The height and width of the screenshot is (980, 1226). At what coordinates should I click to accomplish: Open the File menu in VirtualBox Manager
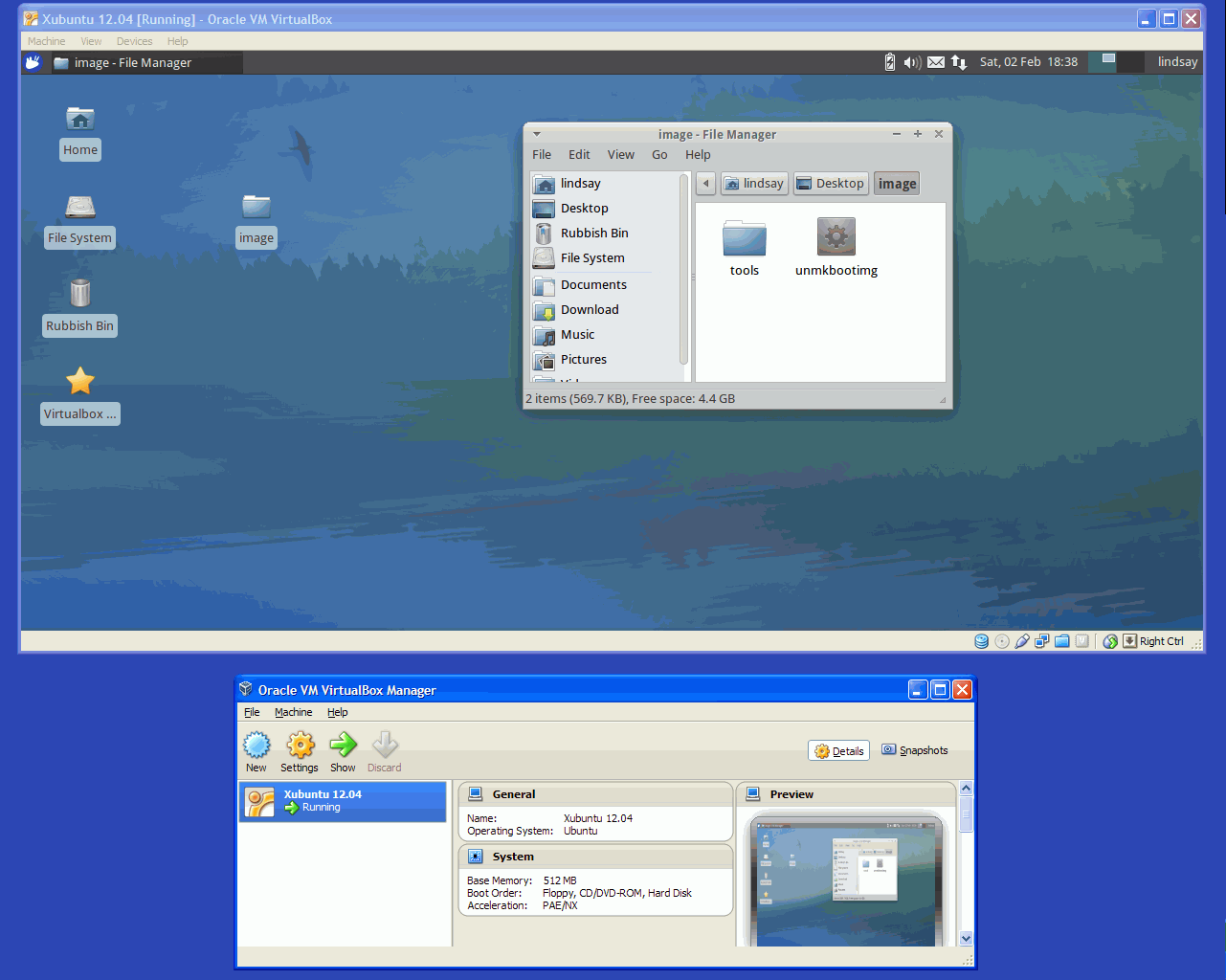[x=252, y=712]
